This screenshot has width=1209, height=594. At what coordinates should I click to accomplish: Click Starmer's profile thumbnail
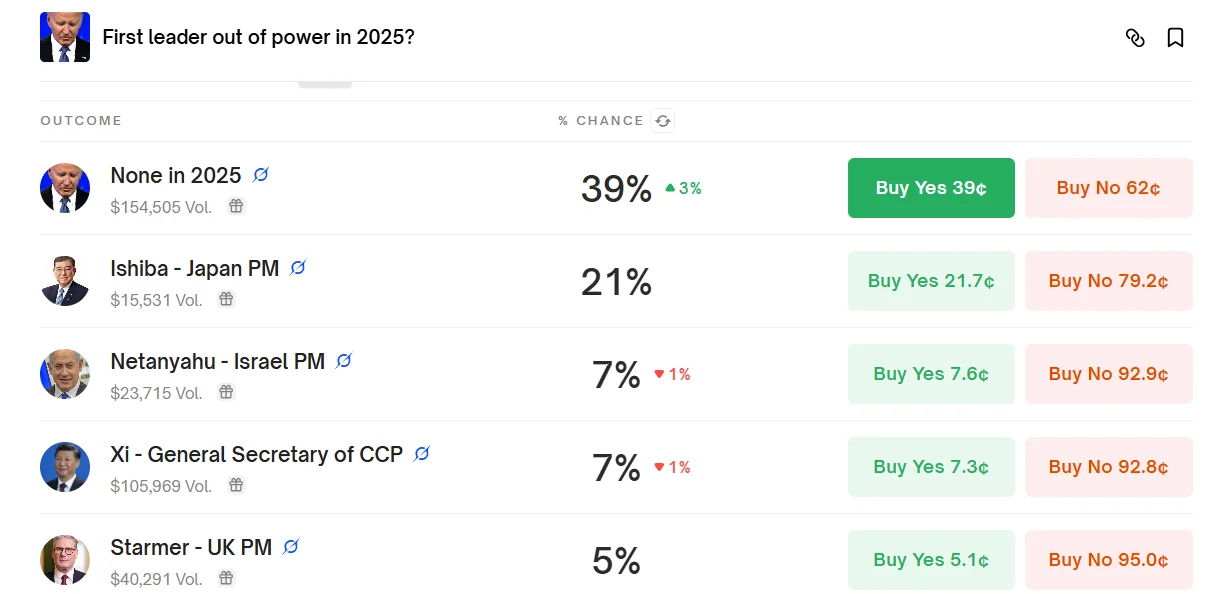(x=65, y=560)
